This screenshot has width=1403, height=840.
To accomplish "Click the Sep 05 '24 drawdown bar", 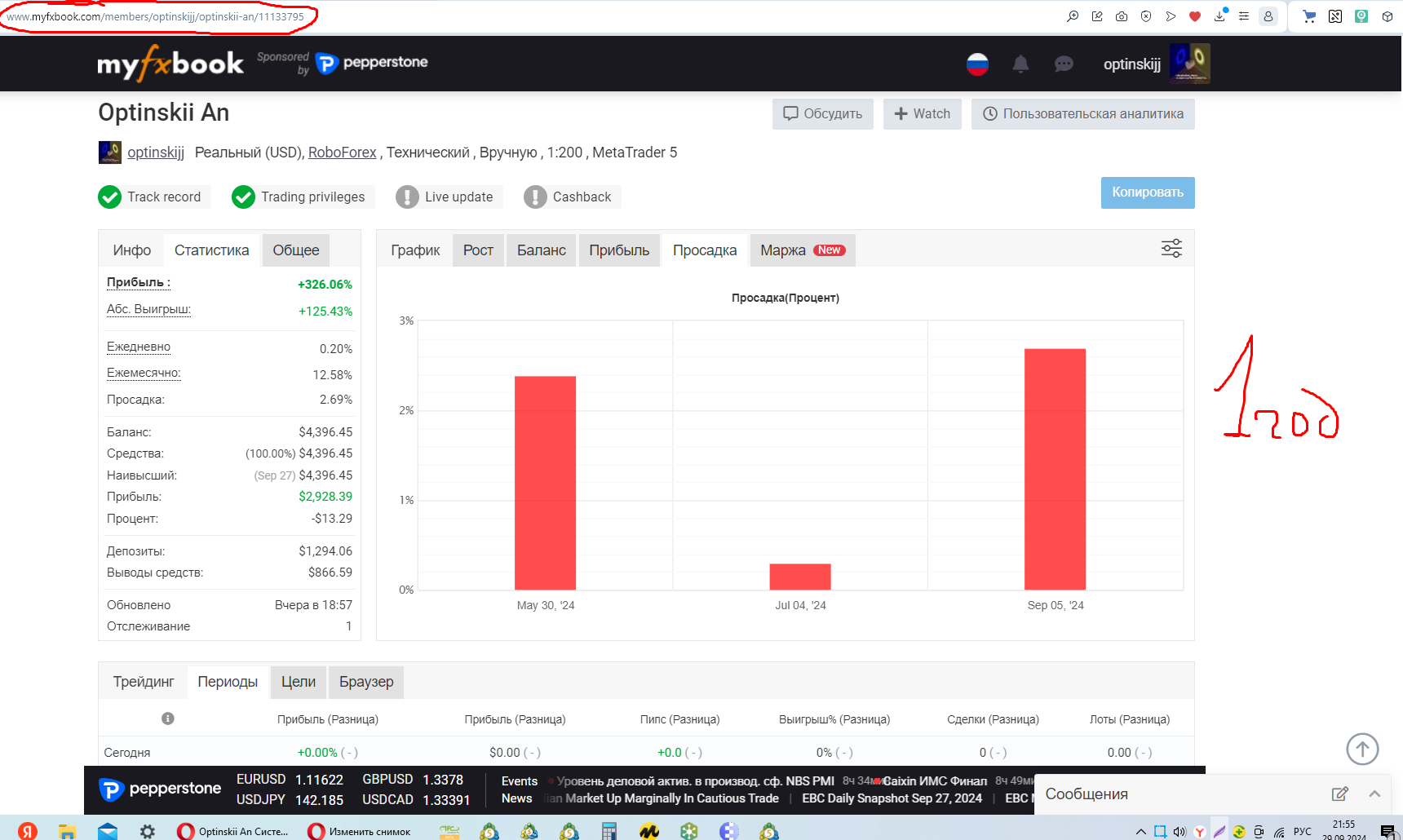I will (1055, 469).
